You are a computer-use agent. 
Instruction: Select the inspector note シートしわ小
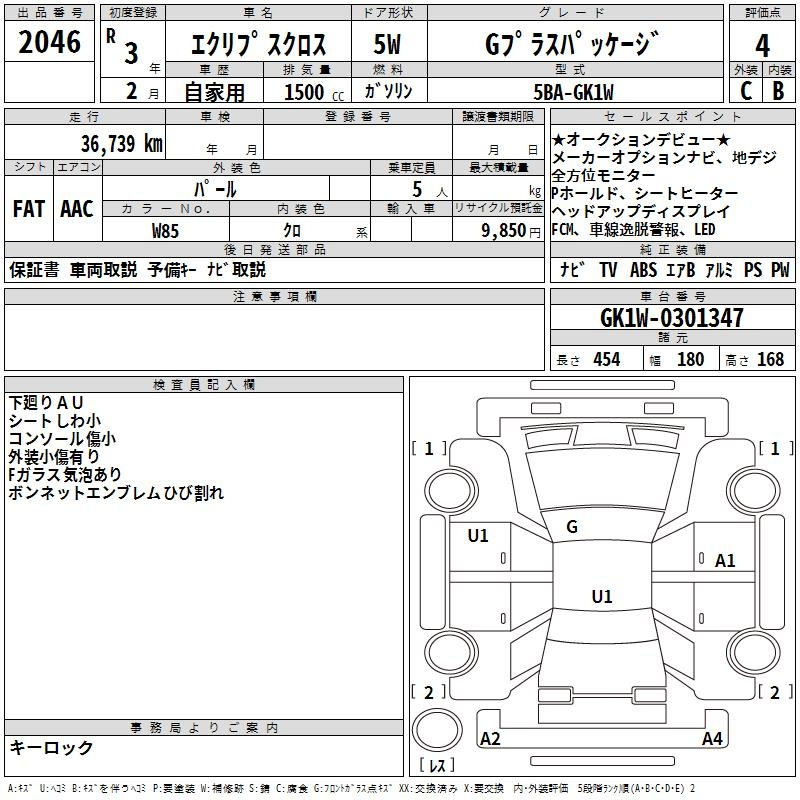(55, 420)
